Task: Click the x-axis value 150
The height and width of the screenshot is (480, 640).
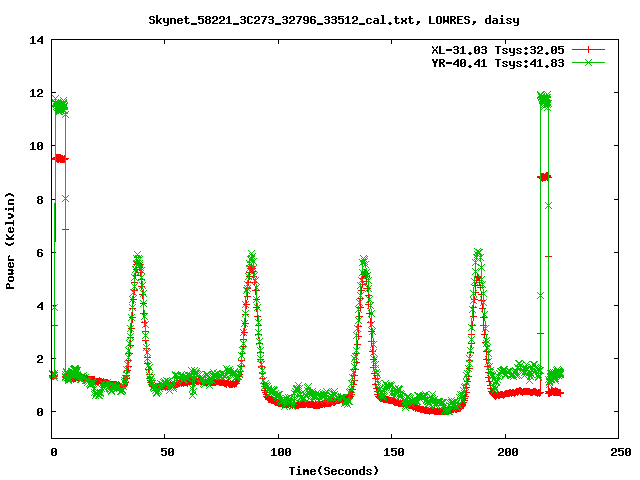Action: click(x=393, y=452)
